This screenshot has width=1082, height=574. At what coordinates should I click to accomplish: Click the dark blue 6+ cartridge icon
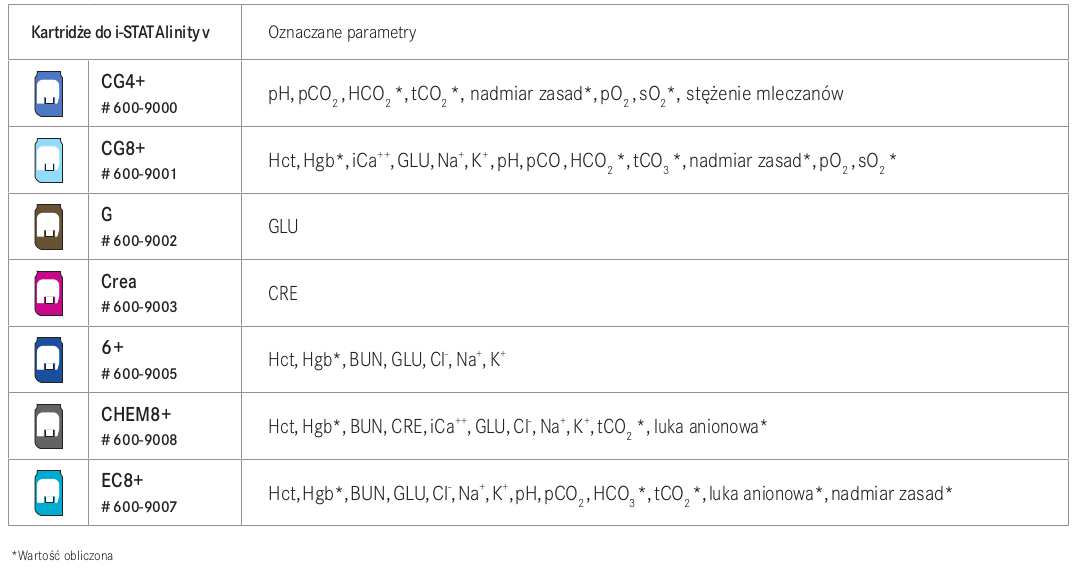point(49,360)
